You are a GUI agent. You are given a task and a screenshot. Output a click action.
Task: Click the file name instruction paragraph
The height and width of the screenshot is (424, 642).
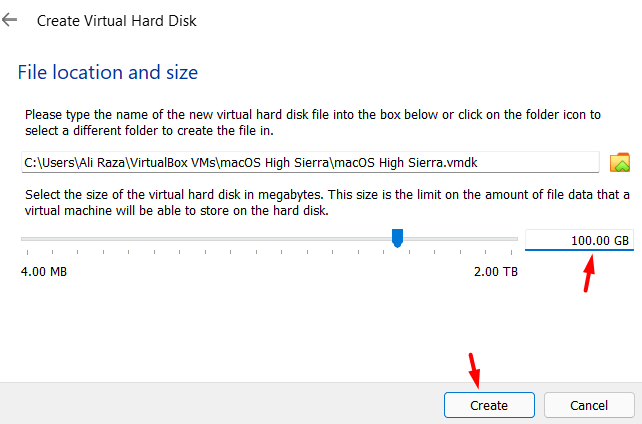(310, 123)
